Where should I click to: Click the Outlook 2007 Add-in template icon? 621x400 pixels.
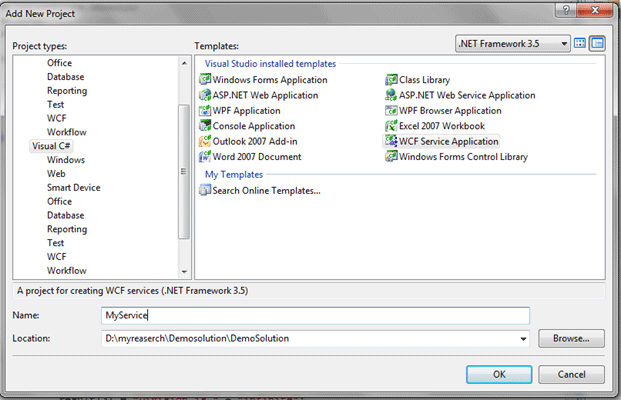(205, 141)
